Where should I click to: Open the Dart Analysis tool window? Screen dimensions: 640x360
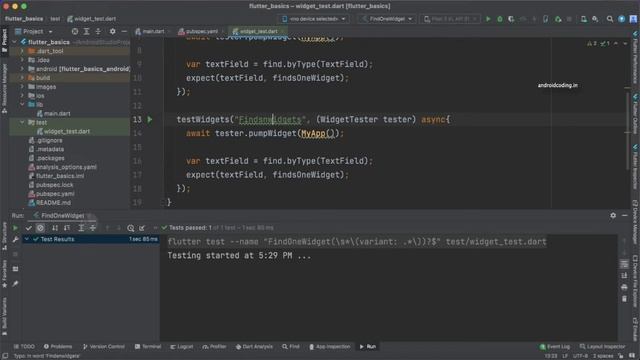tap(254, 347)
